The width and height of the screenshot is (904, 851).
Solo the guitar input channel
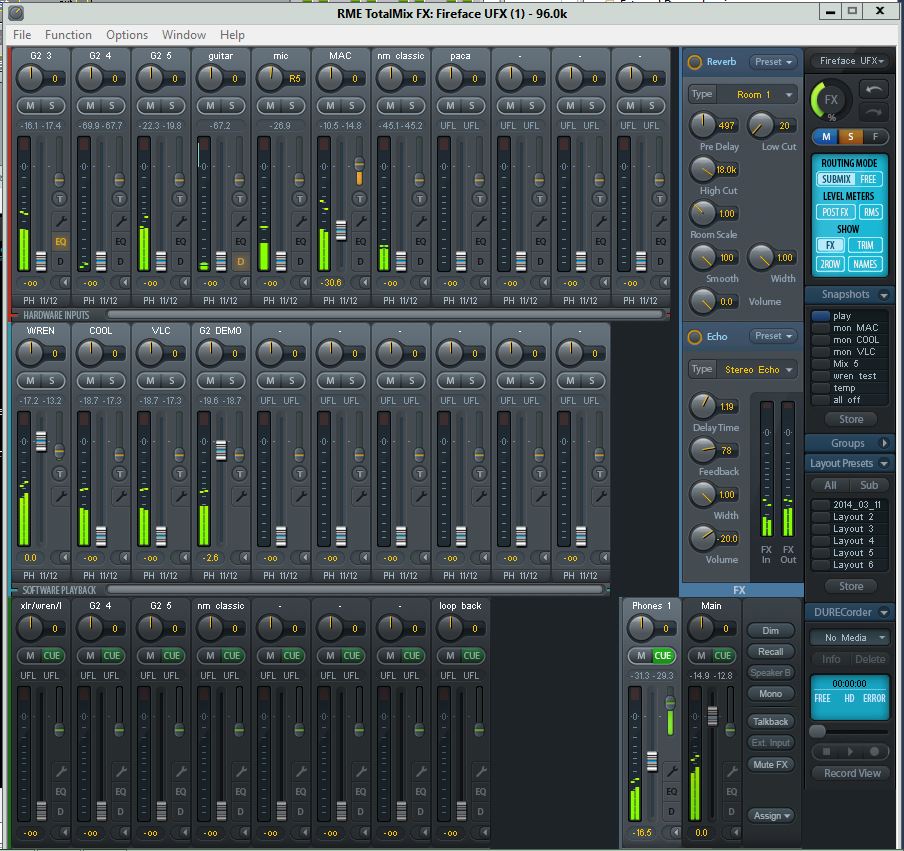[232, 106]
